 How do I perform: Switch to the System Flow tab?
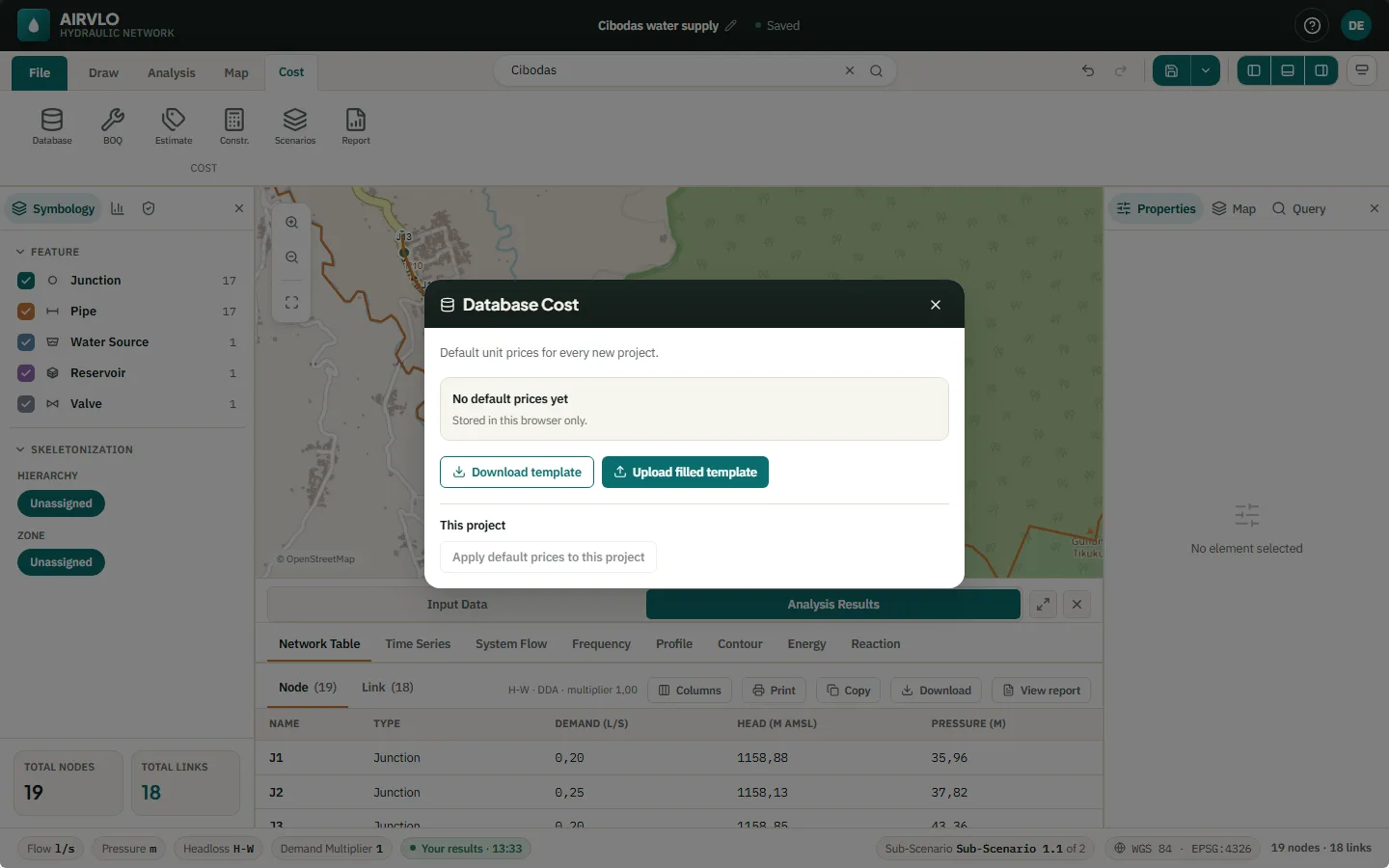click(511, 644)
